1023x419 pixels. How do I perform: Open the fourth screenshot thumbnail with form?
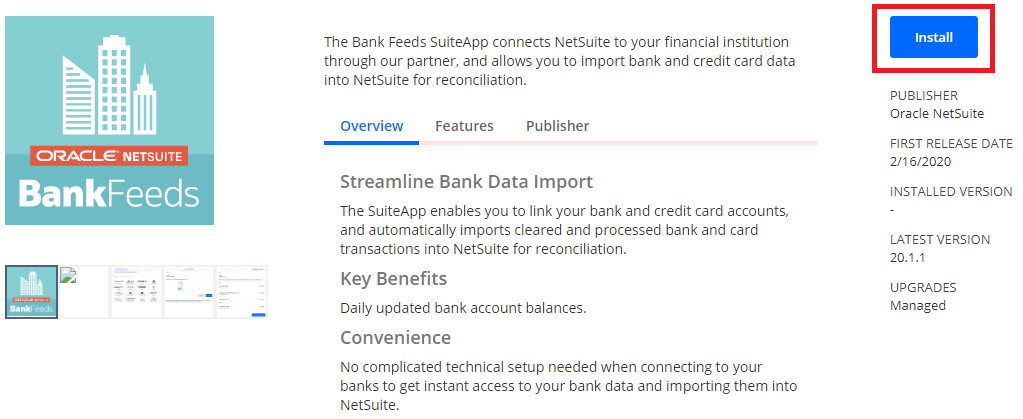pos(189,292)
